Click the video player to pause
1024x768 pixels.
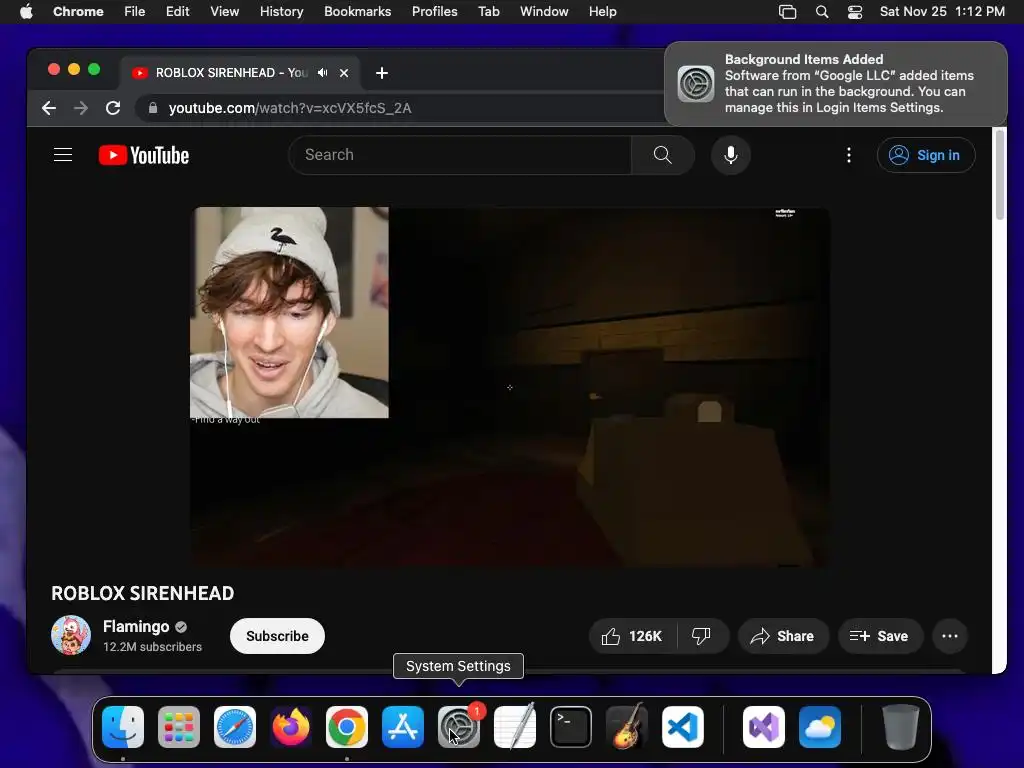click(510, 387)
